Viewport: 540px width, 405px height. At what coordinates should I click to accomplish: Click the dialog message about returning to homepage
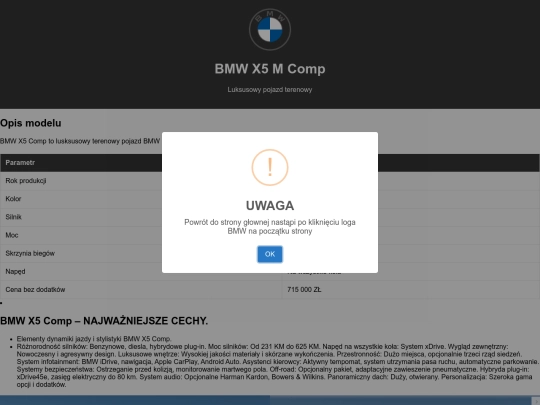(270, 227)
